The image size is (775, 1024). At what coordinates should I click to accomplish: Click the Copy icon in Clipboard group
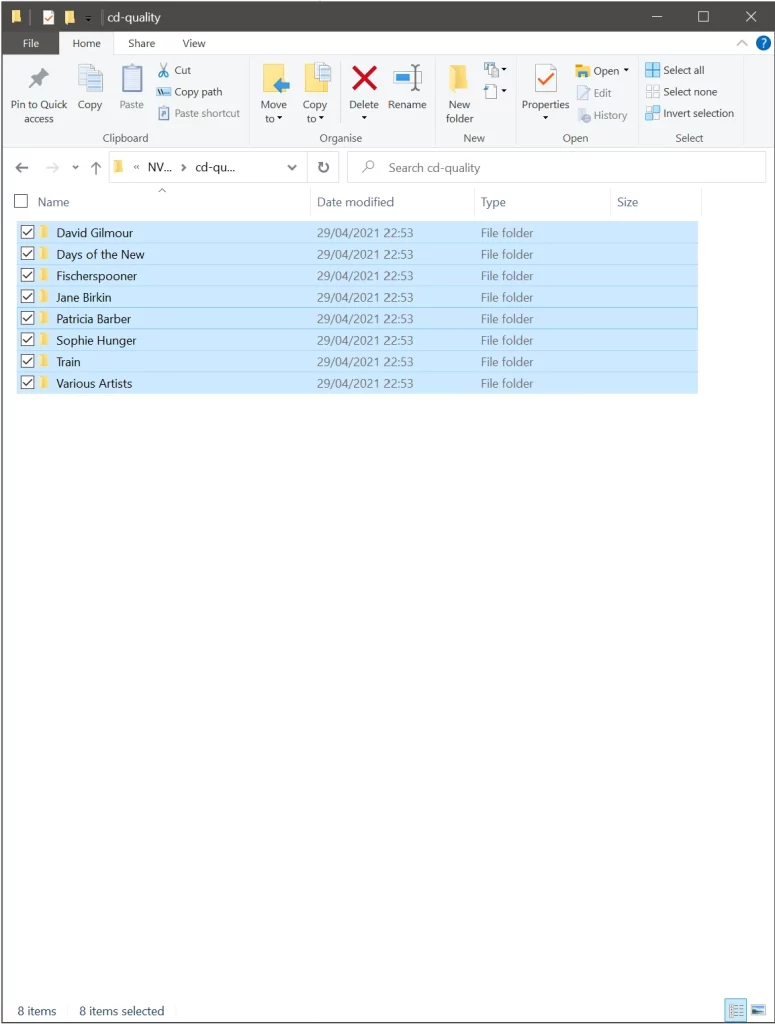pos(90,80)
